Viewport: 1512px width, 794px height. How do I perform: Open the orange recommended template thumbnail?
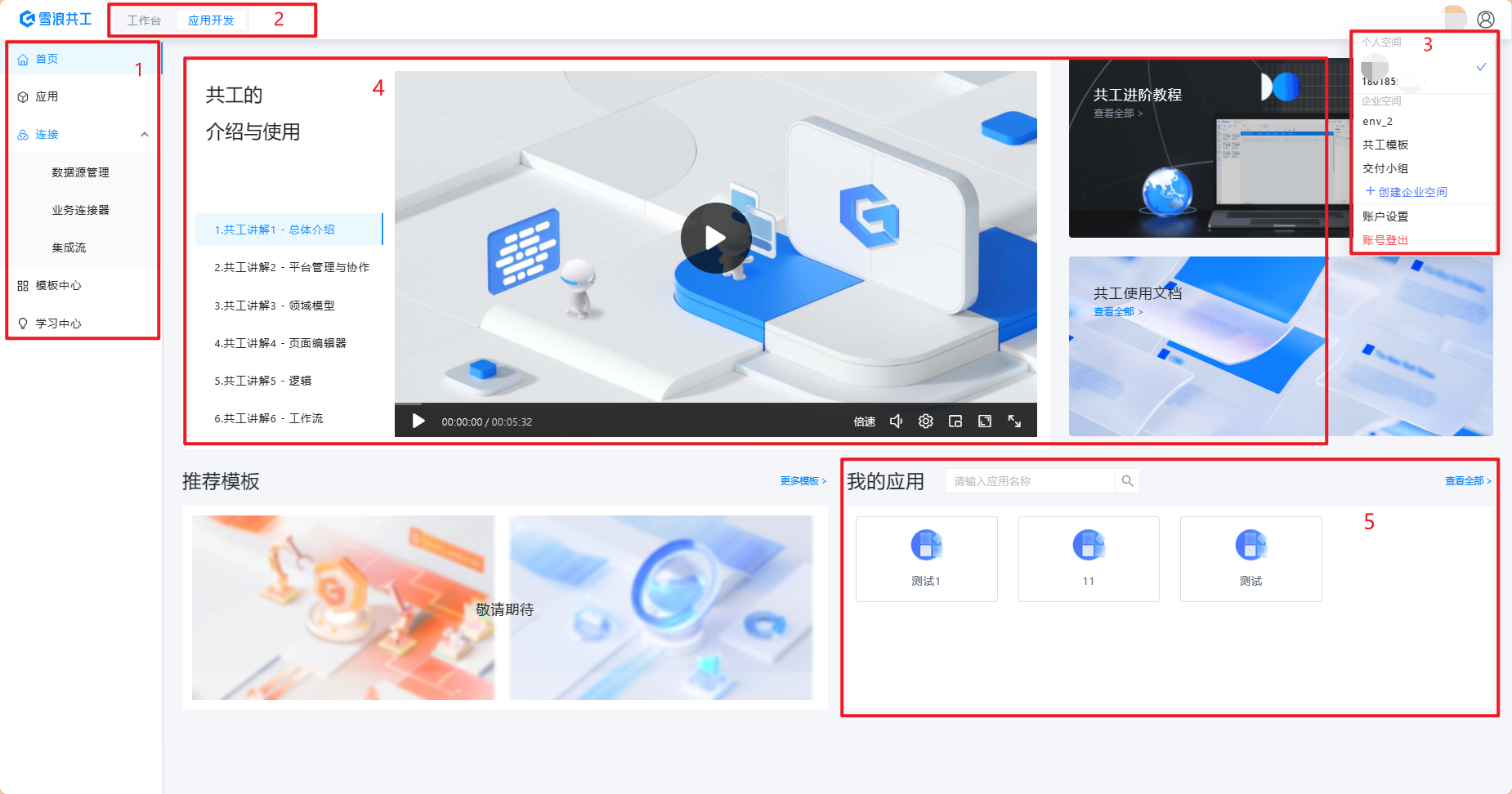[x=343, y=608]
